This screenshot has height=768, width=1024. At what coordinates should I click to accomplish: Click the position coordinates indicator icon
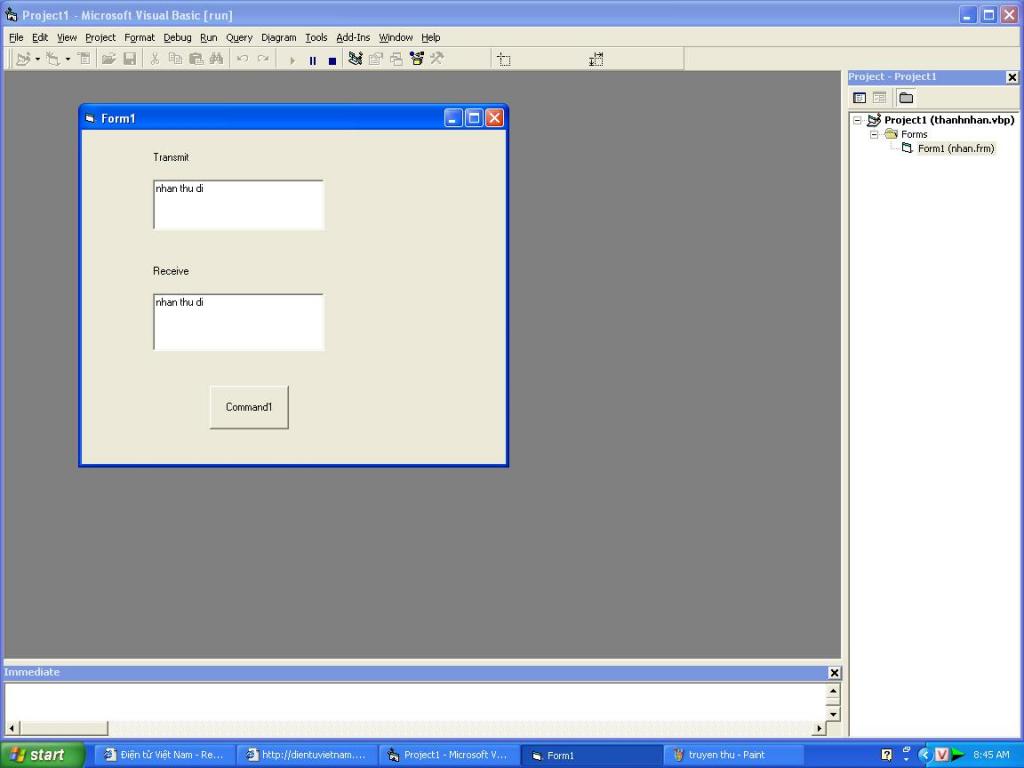[504, 60]
